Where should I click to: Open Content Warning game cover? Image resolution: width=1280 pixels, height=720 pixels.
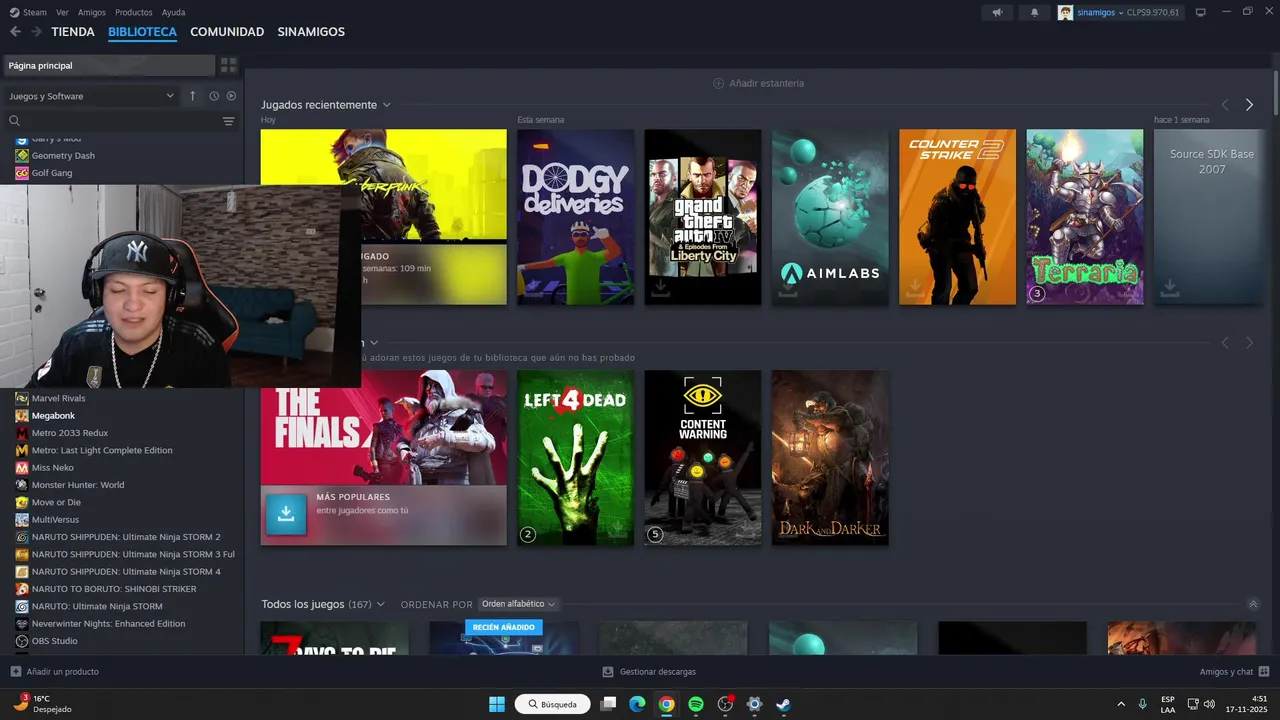click(x=703, y=458)
